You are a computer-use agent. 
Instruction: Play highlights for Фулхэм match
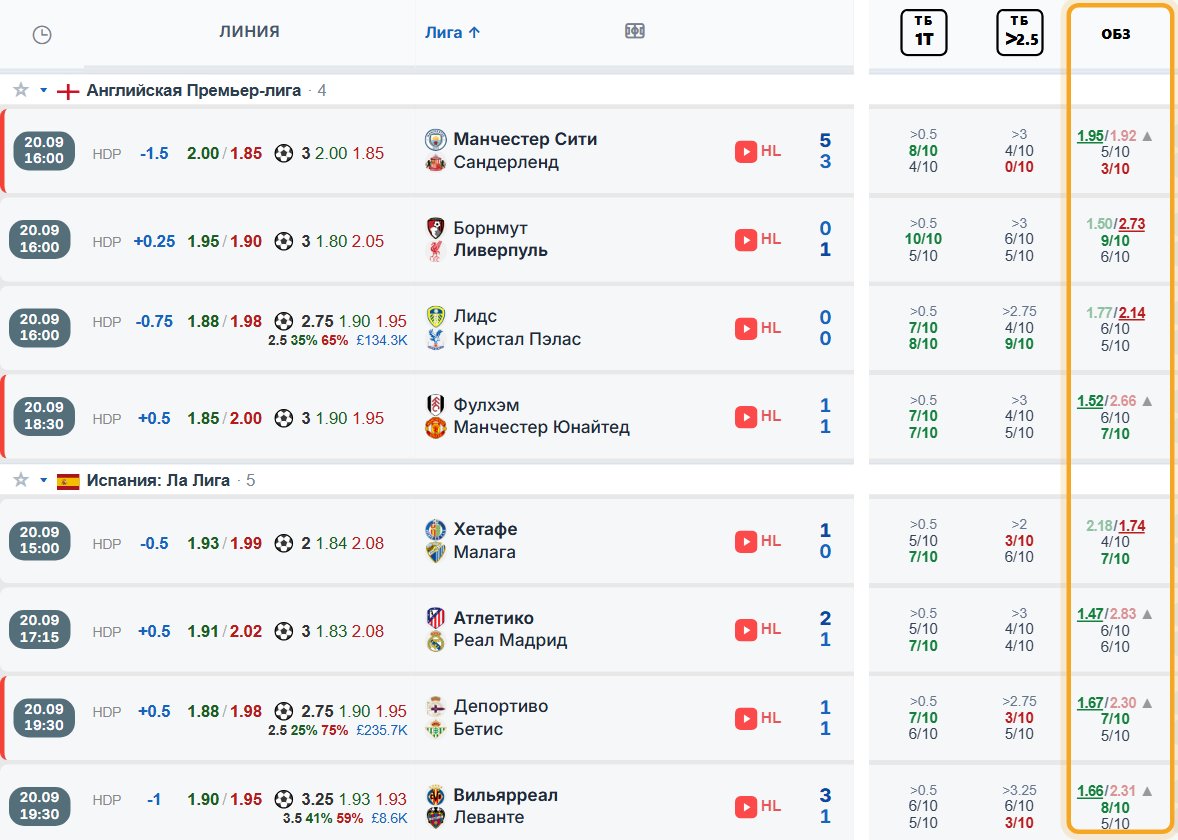pyautogui.click(x=758, y=416)
